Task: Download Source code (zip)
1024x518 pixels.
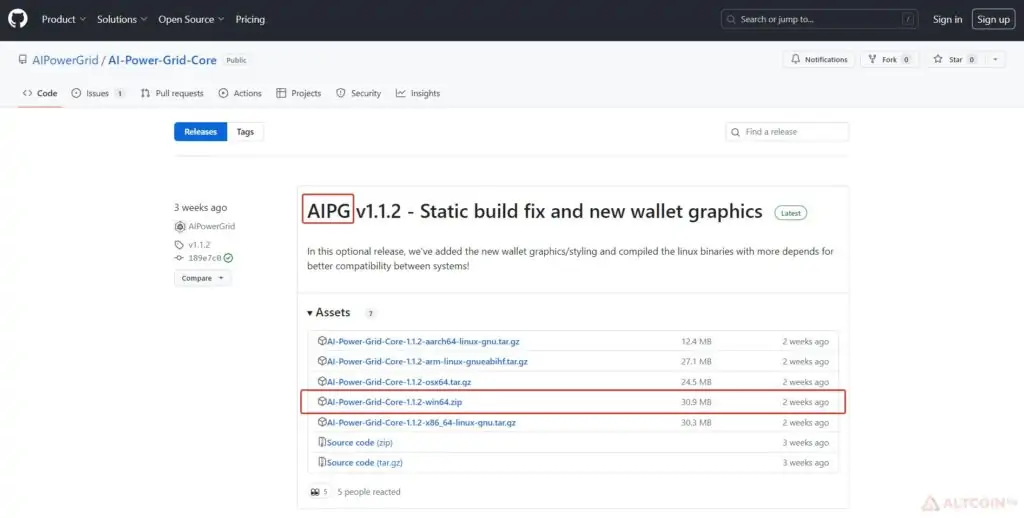Action: pyautogui.click(x=359, y=442)
